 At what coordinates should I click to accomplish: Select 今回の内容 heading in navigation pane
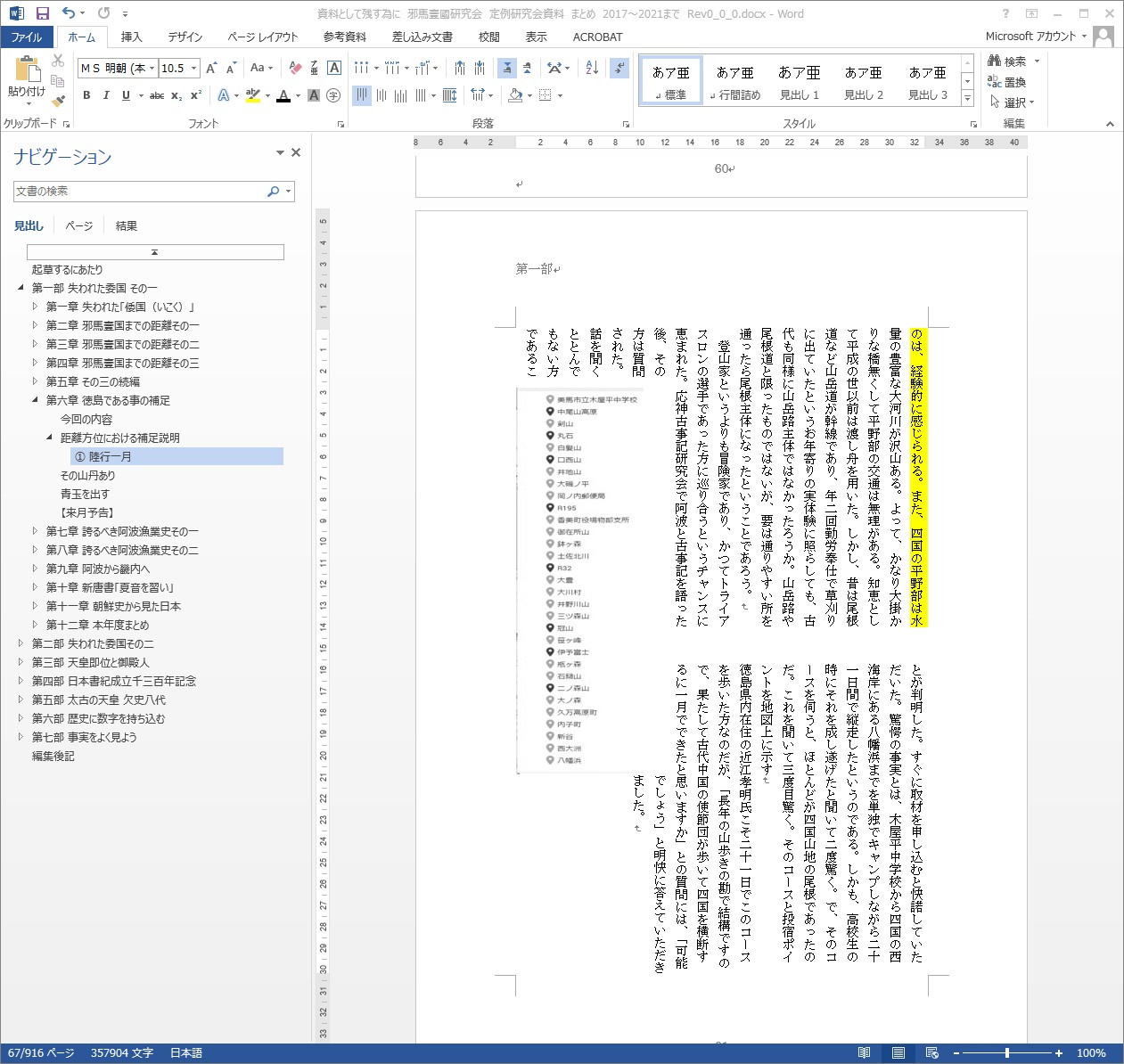[x=86, y=419]
